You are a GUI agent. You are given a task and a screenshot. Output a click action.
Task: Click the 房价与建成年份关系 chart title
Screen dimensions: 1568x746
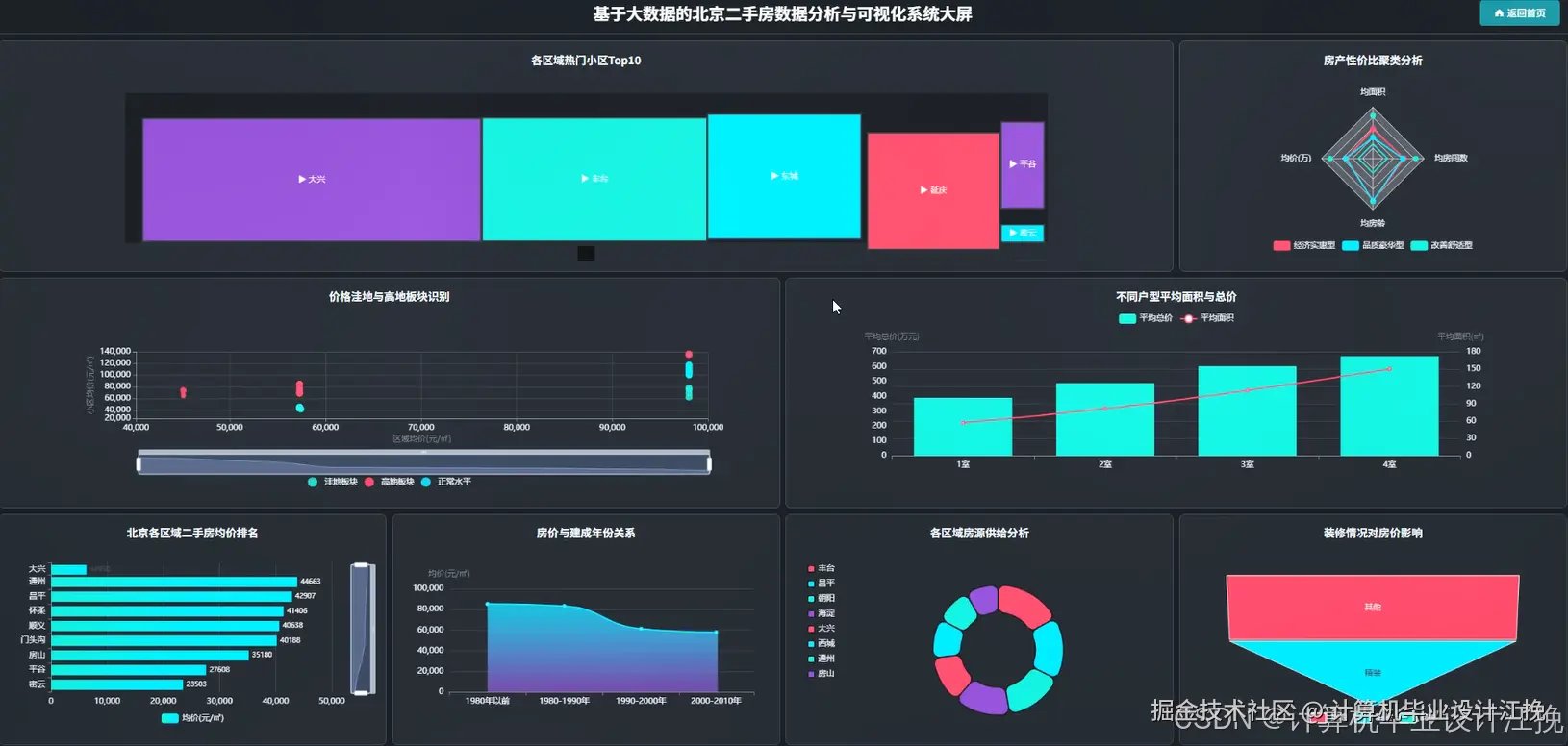click(586, 534)
